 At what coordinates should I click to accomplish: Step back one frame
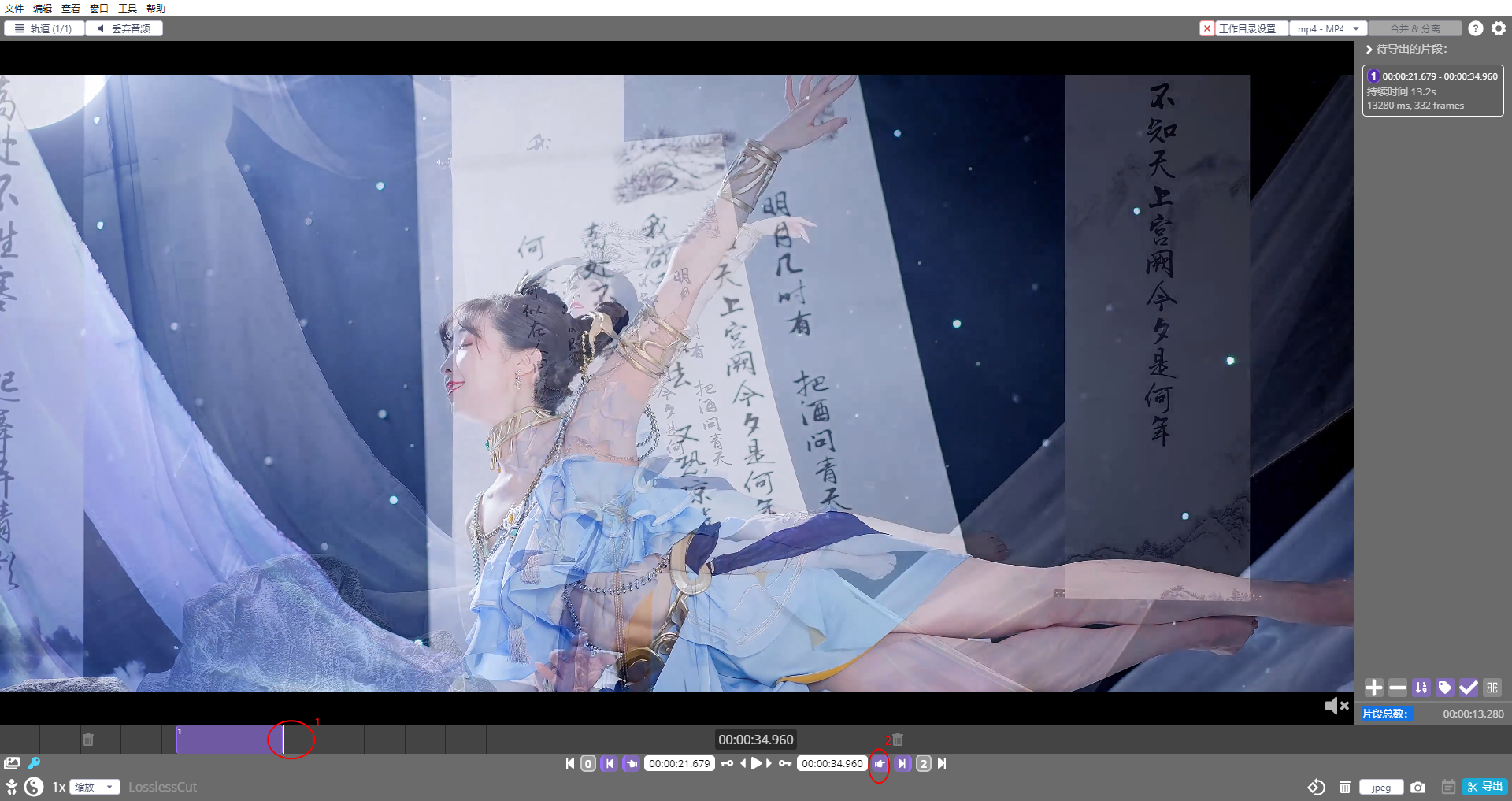click(x=743, y=763)
